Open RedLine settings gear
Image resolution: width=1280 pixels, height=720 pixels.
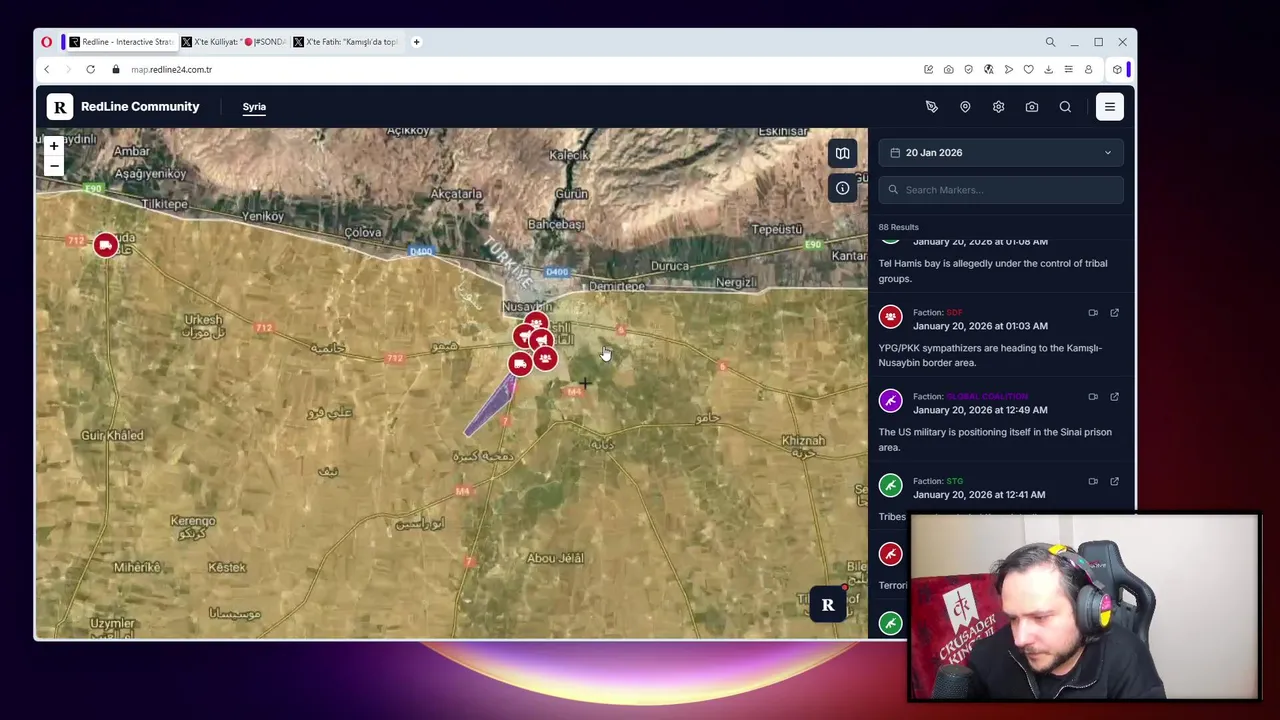[x=998, y=107]
